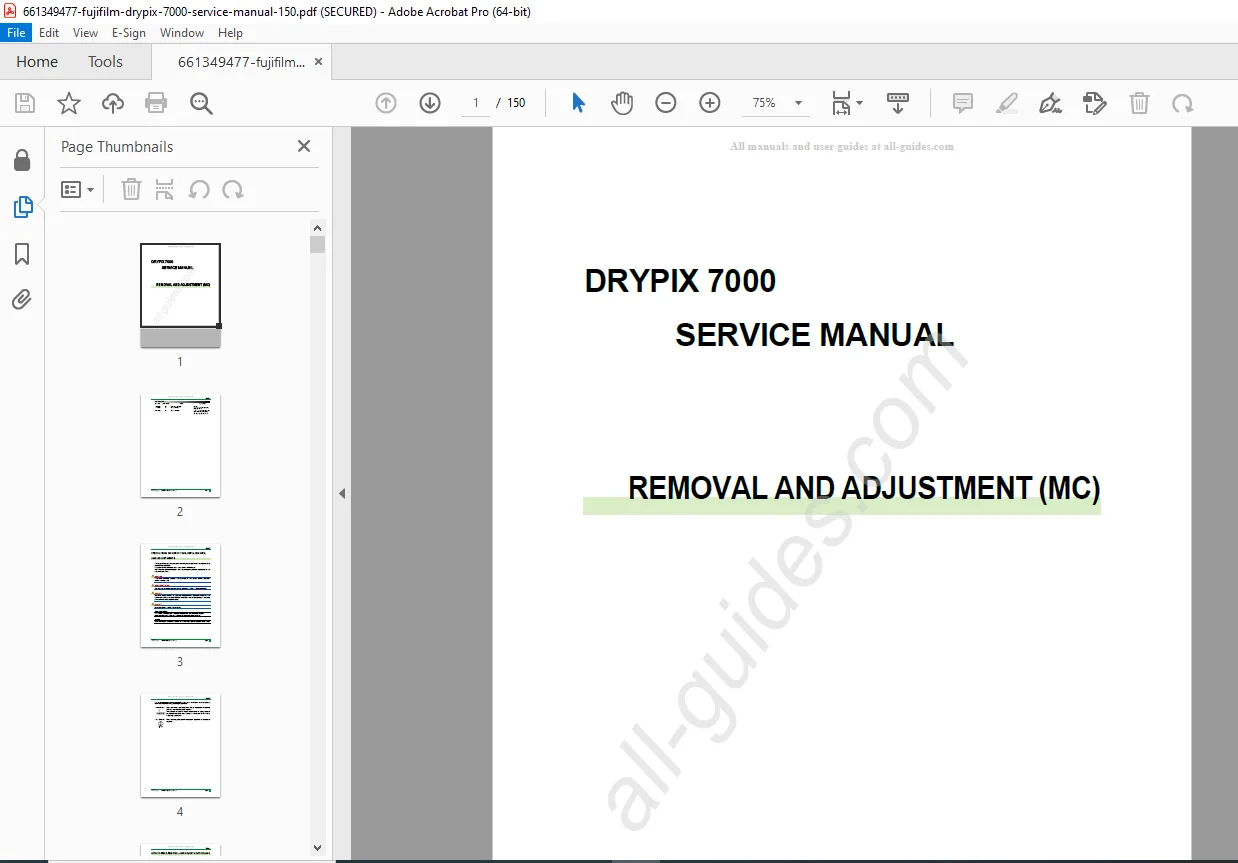Select the fujifilm document tab
1238x863 pixels.
coord(241,62)
